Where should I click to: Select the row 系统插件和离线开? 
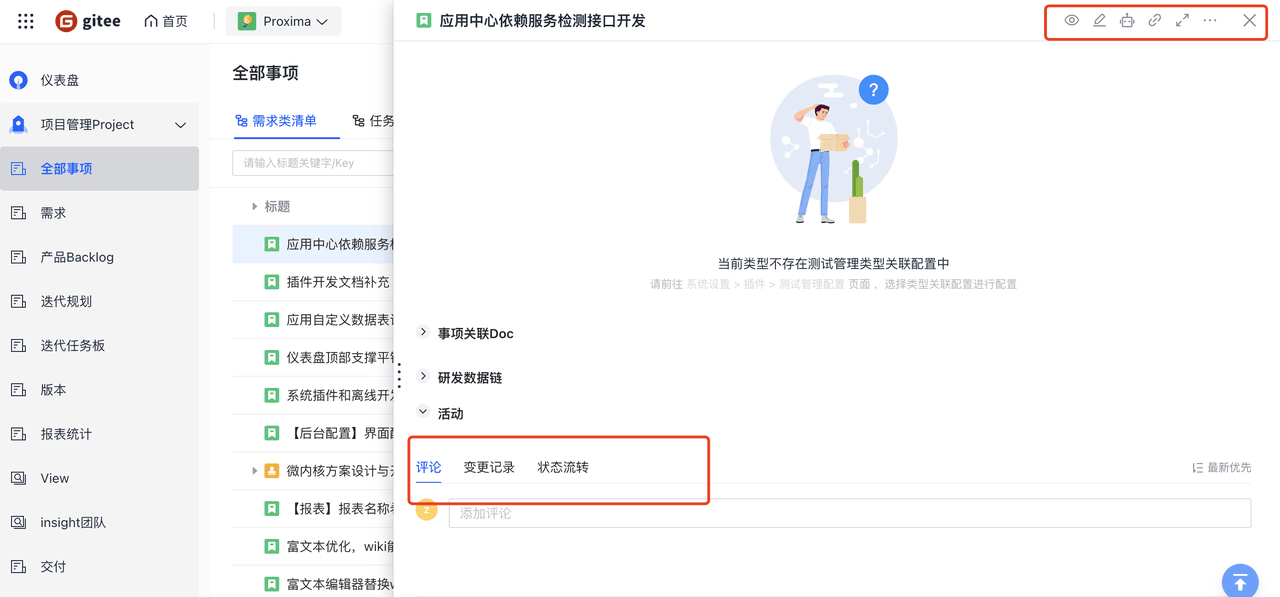[313, 395]
